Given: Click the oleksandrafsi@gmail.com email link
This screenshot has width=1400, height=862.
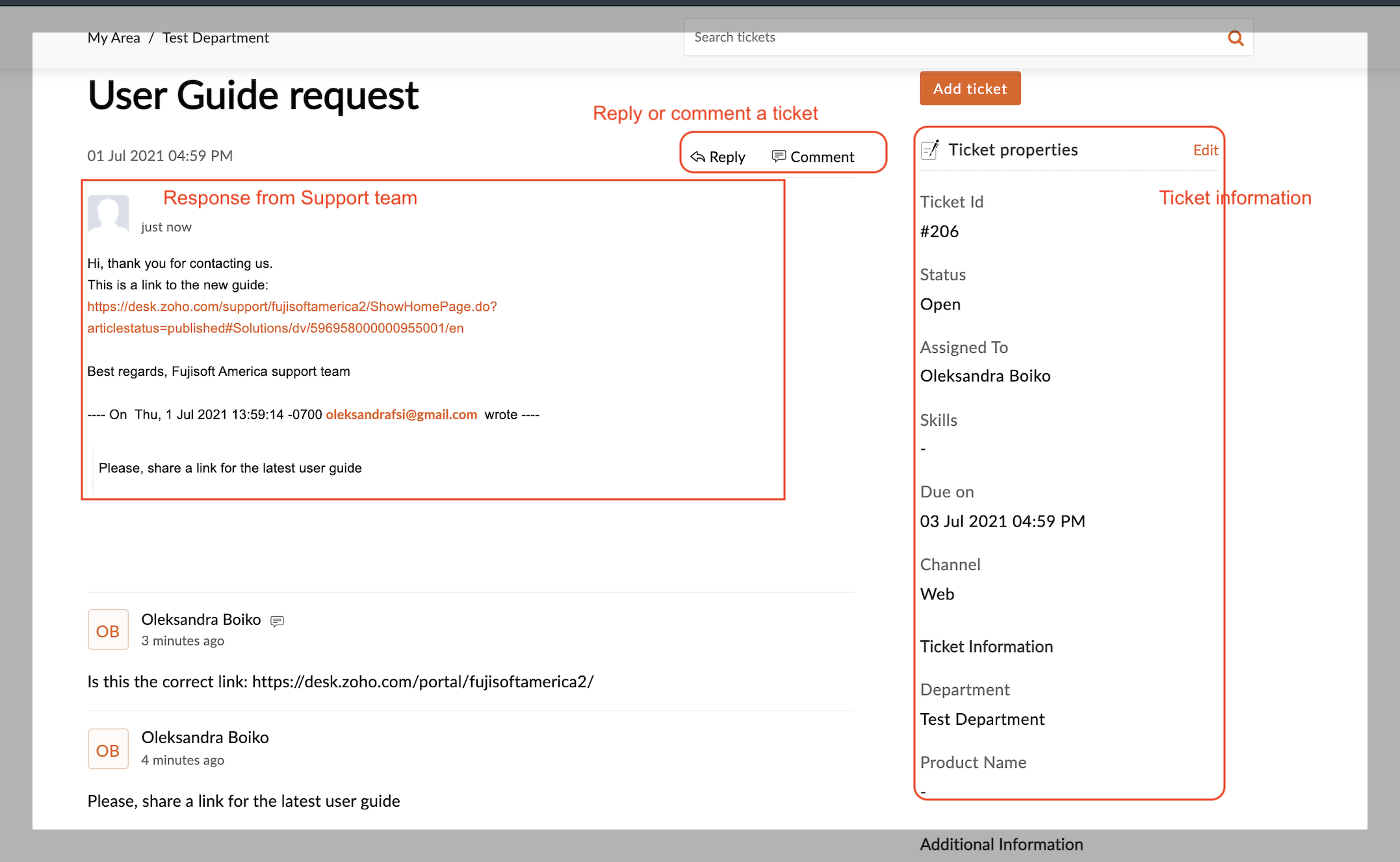Looking at the screenshot, I should 401,415.
